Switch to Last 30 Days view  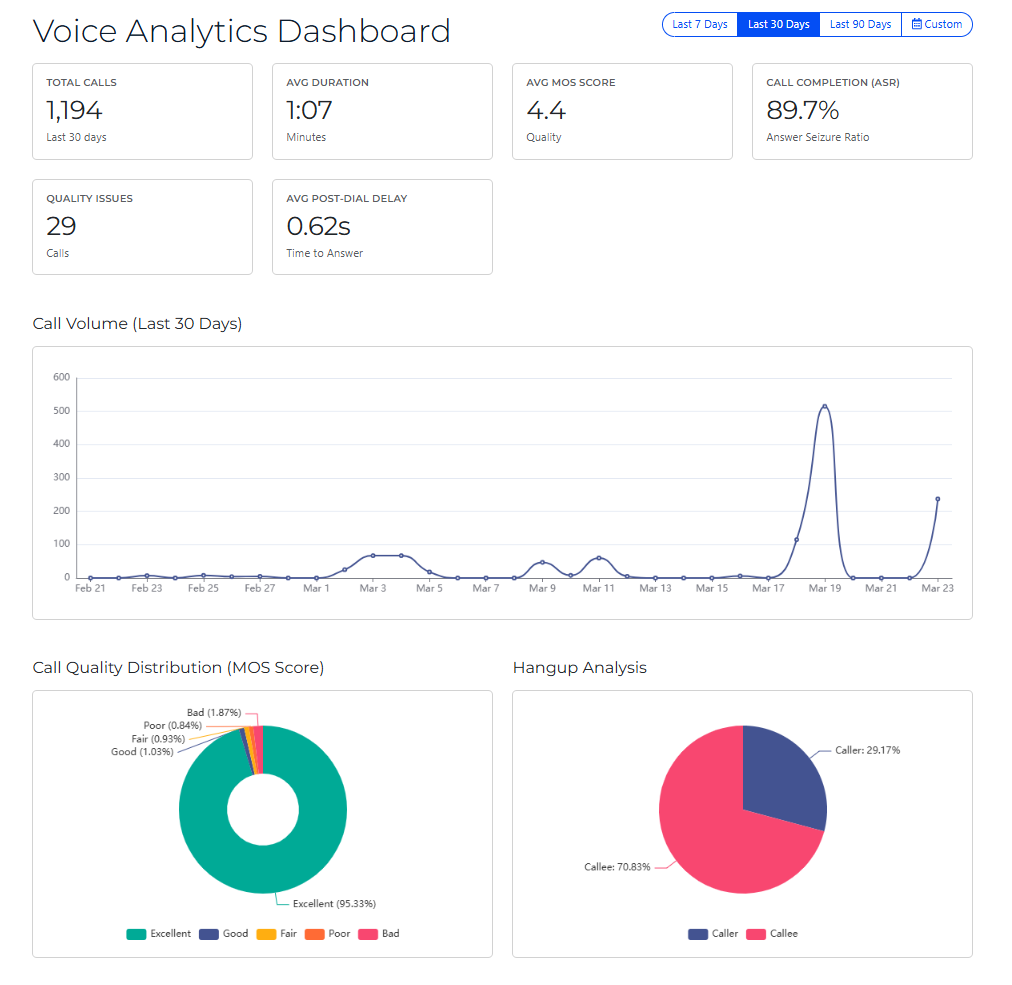(x=778, y=24)
